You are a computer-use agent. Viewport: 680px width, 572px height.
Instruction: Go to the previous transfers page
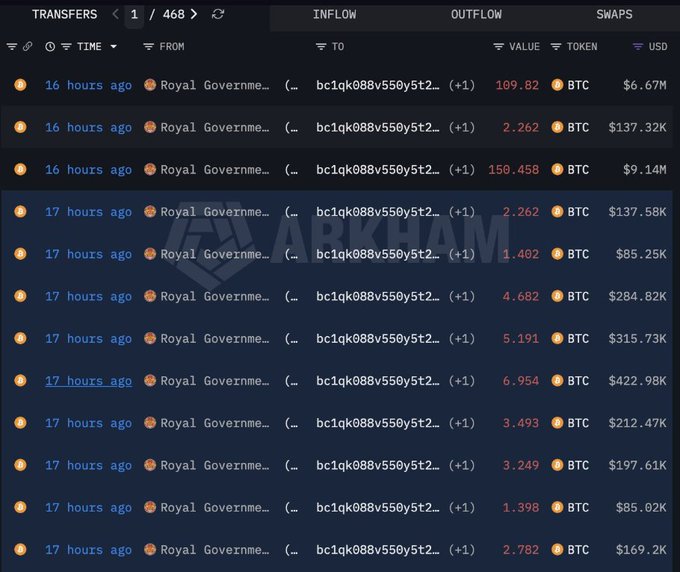(115, 14)
